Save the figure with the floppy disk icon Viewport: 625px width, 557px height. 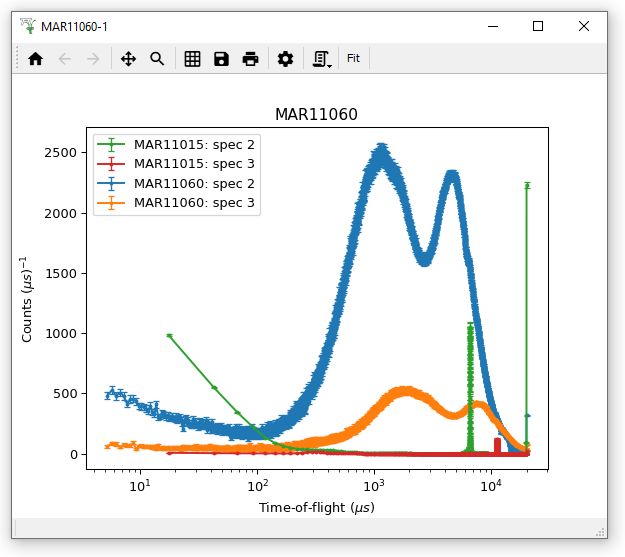pyautogui.click(x=221, y=59)
